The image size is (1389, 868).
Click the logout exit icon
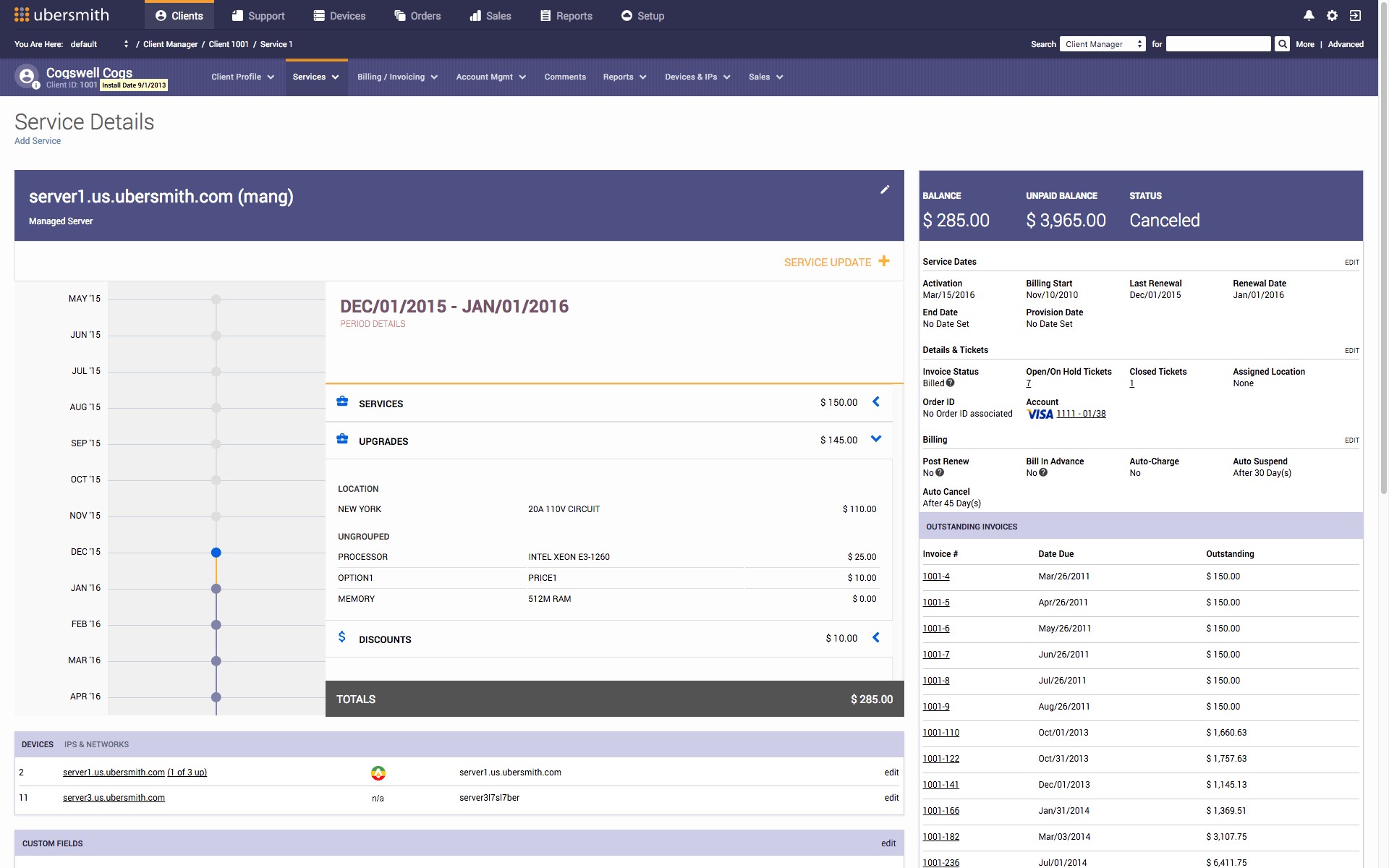click(1355, 15)
